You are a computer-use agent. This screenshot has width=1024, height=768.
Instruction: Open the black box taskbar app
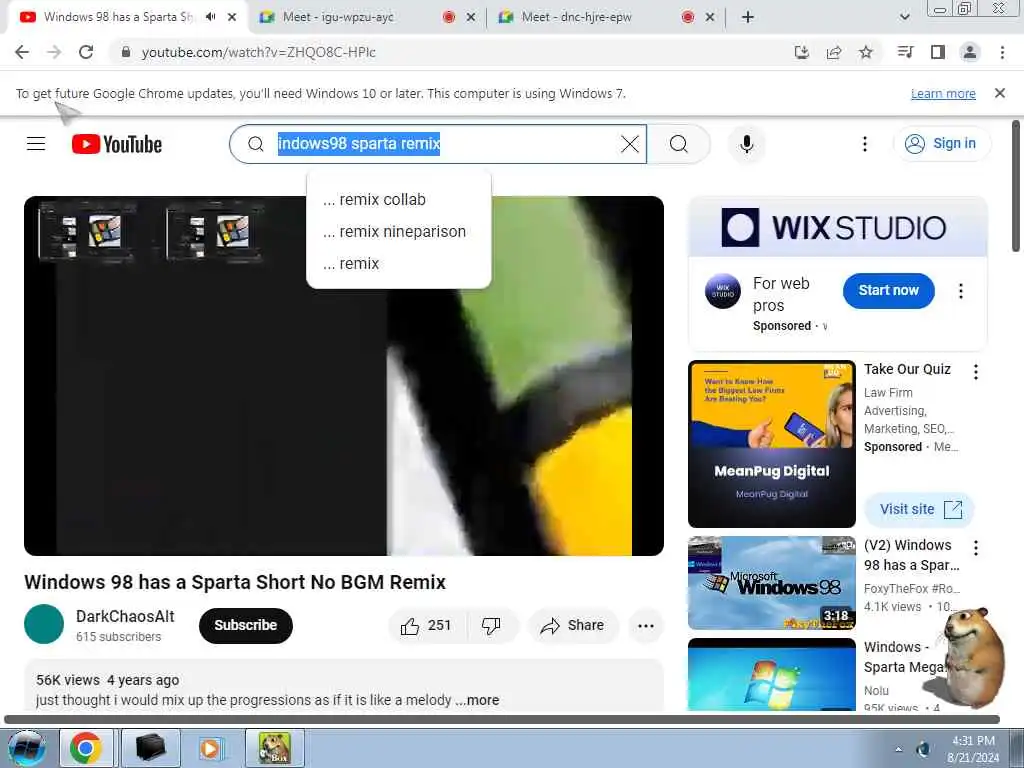tap(151, 748)
